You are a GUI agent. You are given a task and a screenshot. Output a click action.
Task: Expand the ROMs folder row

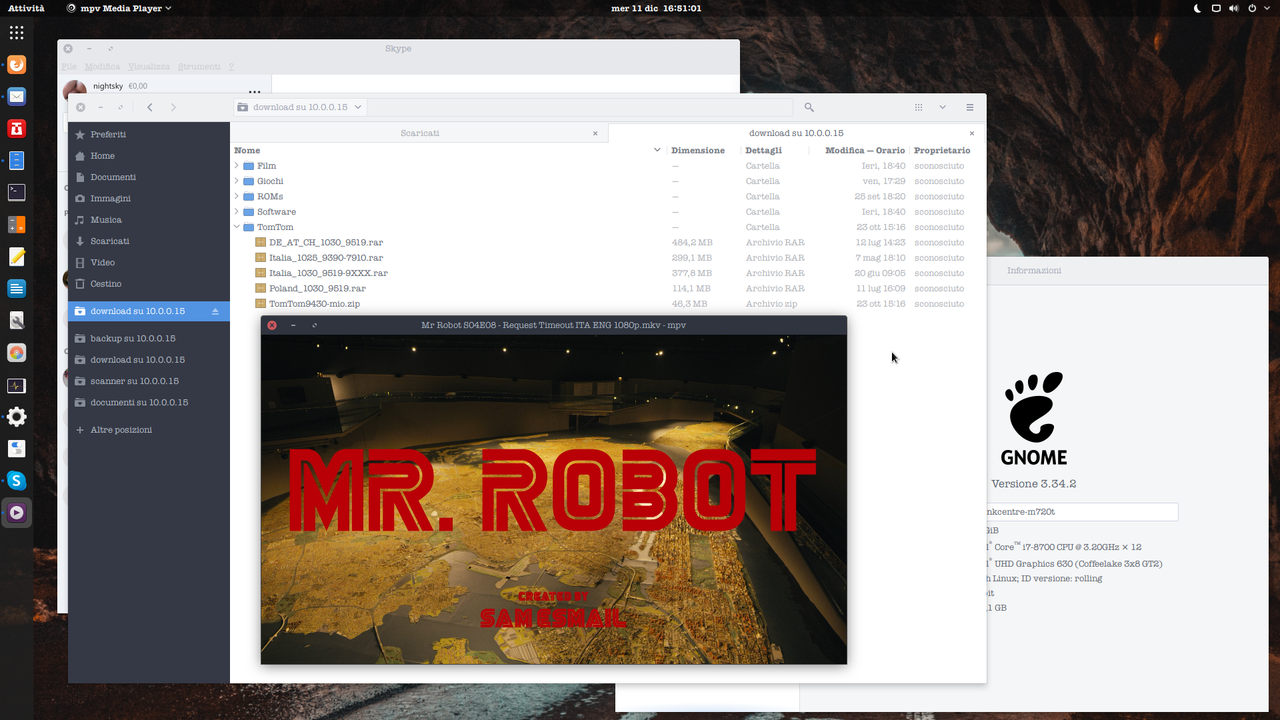[237, 197]
